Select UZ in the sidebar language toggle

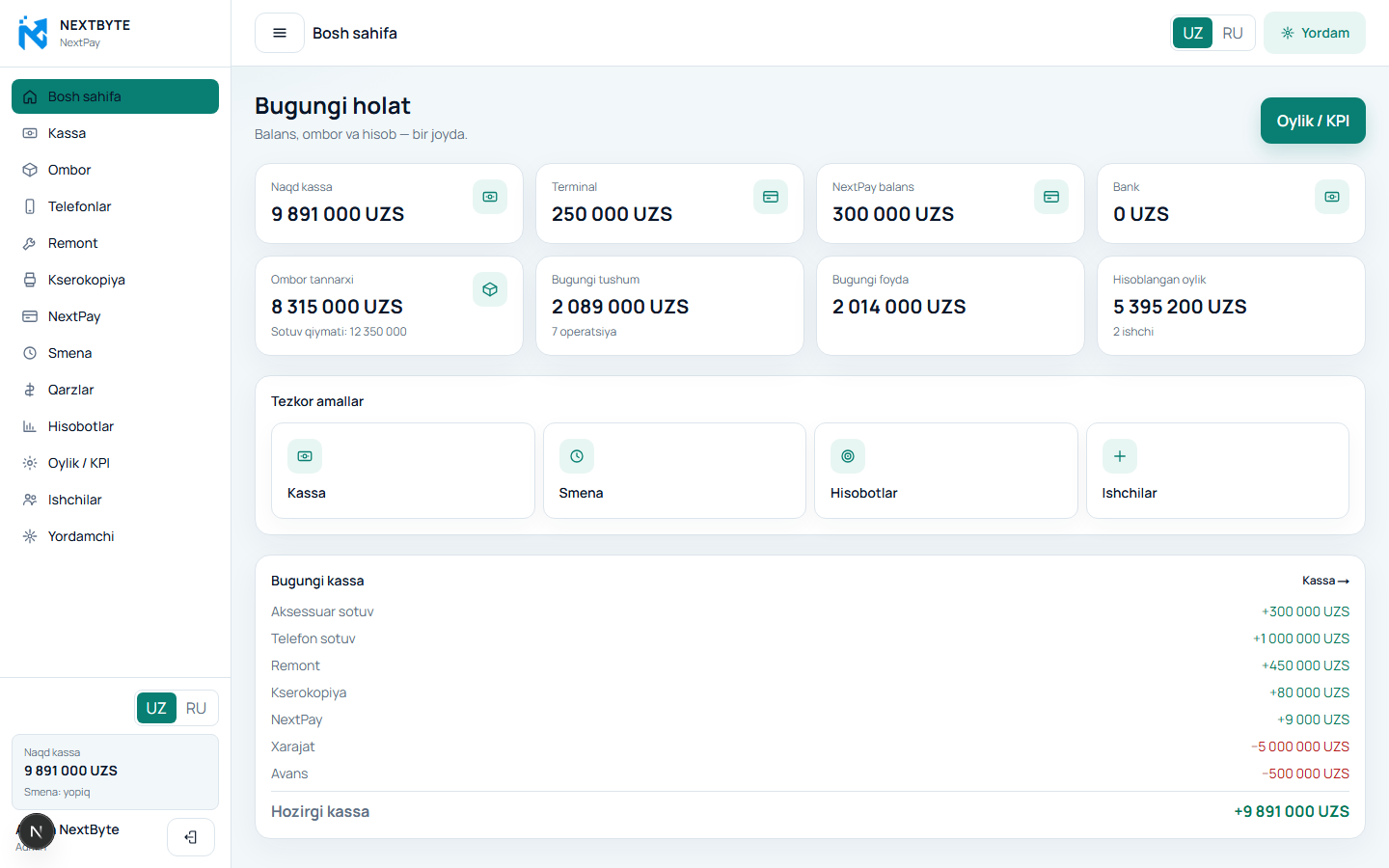156,708
